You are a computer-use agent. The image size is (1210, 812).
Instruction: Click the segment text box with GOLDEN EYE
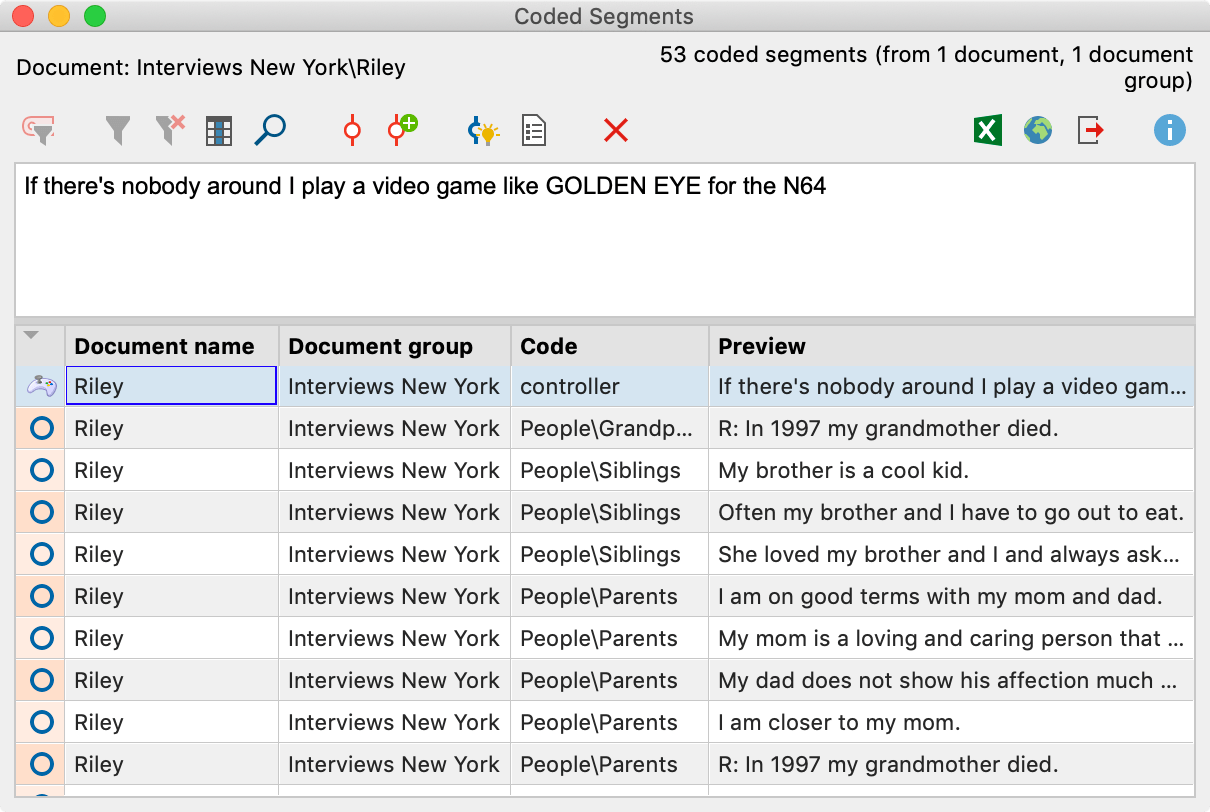tap(604, 240)
